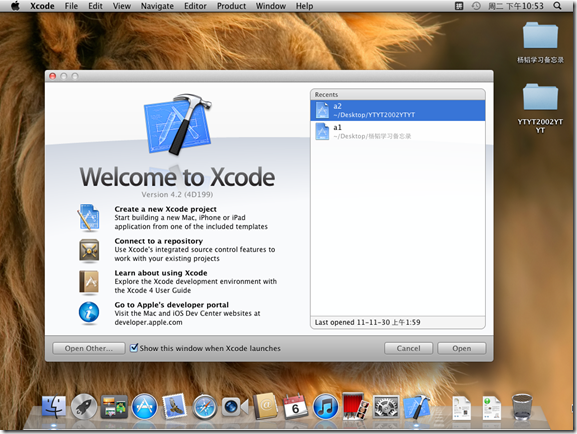Click the Open Other... button
577x434 pixels.
[x=89, y=348]
